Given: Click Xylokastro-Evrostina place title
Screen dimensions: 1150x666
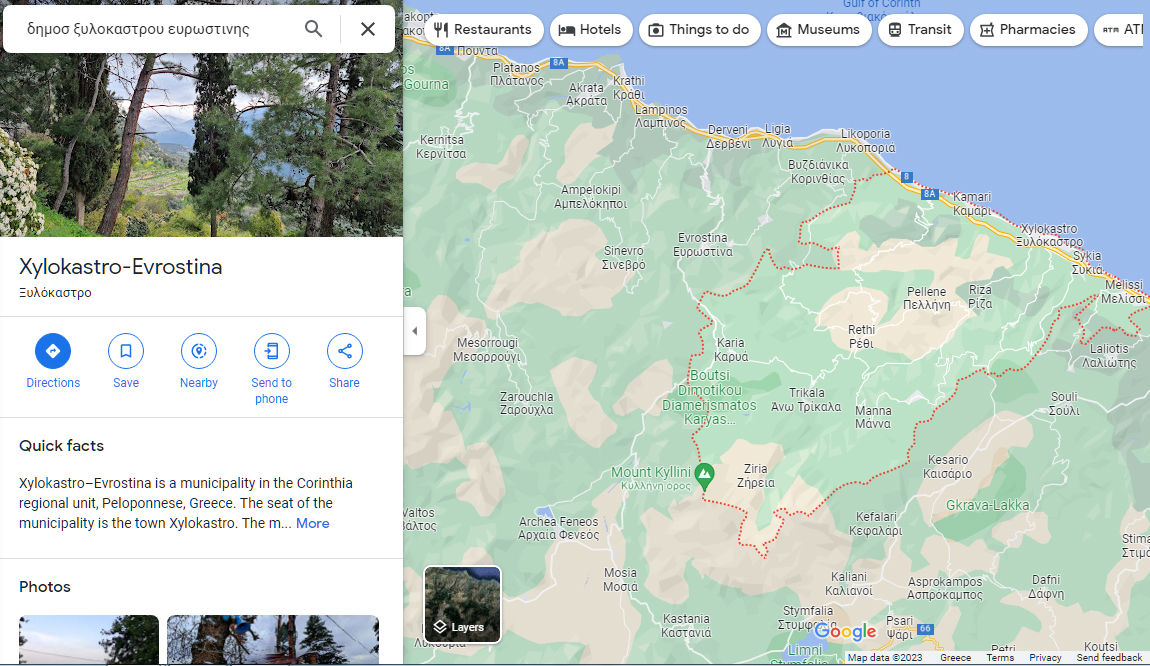Looking at the screenshot, I should click(120, 266).
